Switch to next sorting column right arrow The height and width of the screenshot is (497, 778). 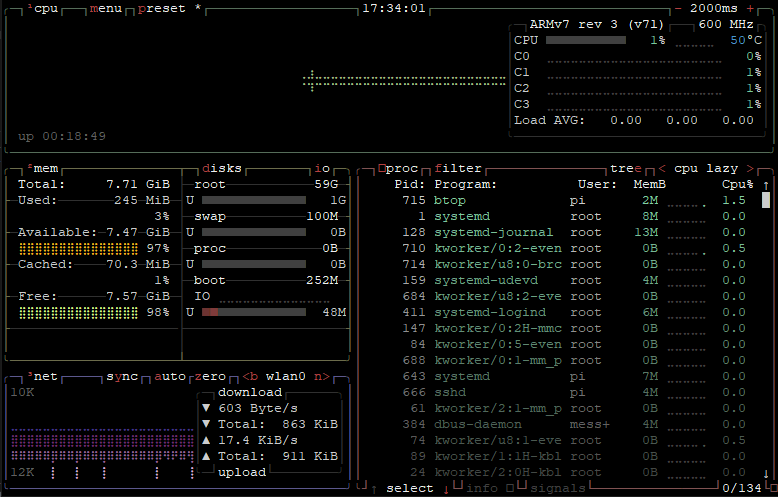pos(750,168)
